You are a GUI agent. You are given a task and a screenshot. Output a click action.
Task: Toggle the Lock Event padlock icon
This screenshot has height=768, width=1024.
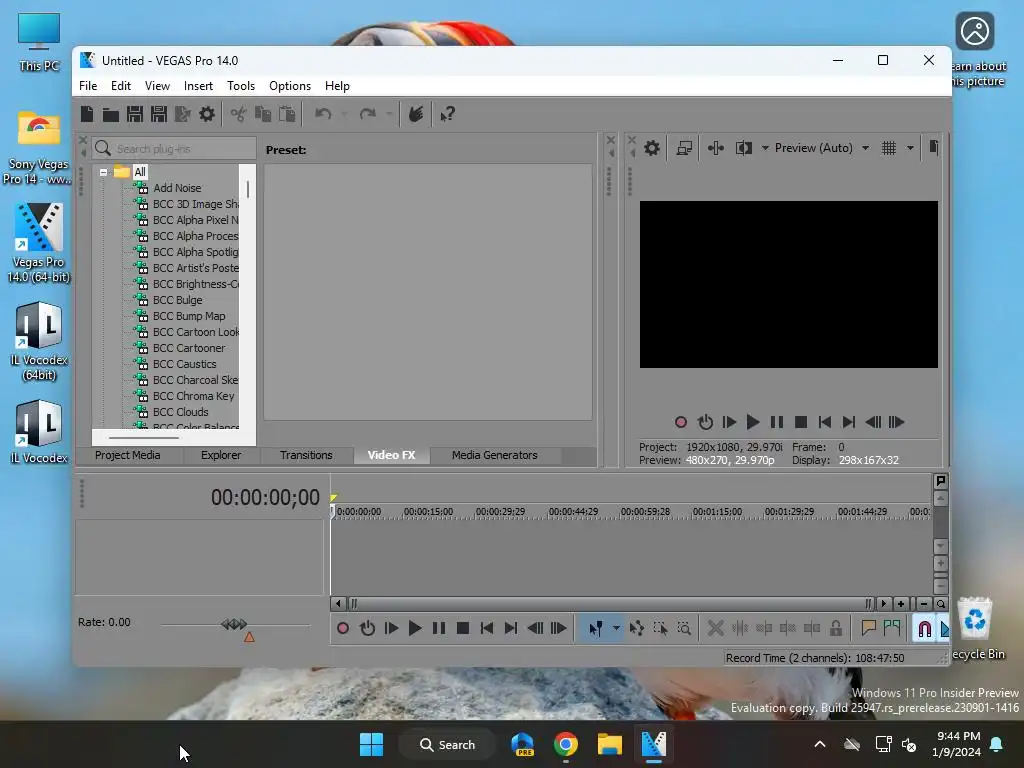tap(836, 628)
